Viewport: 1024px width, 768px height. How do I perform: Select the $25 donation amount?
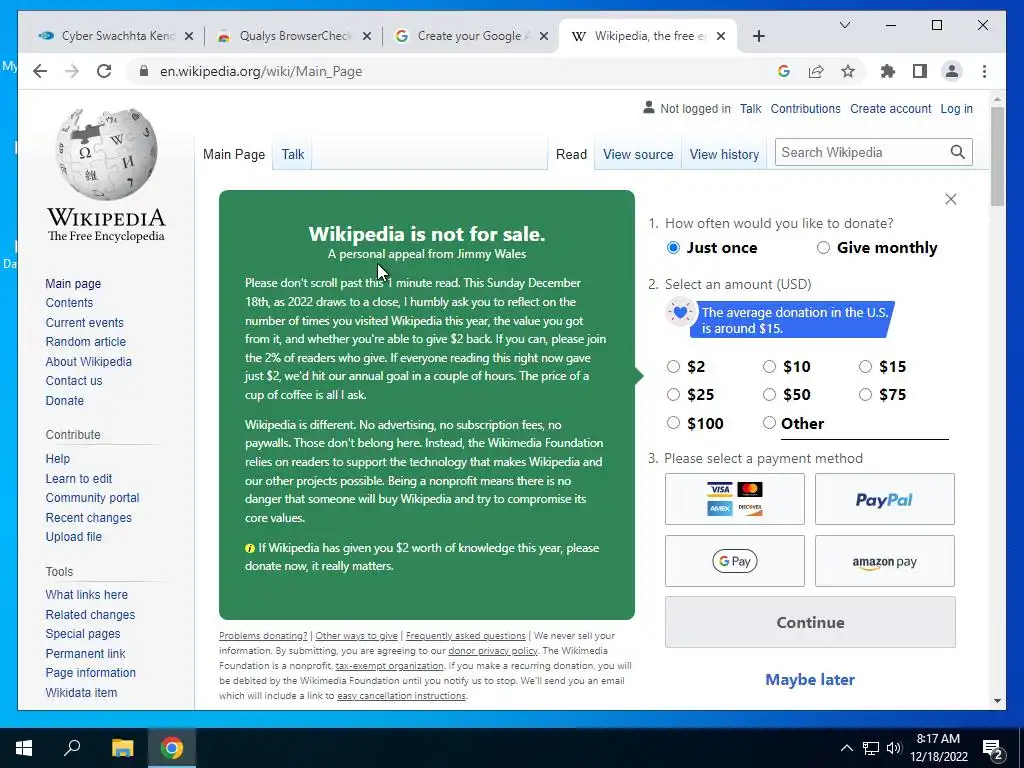pyautogui.click(x=673, y=394)
